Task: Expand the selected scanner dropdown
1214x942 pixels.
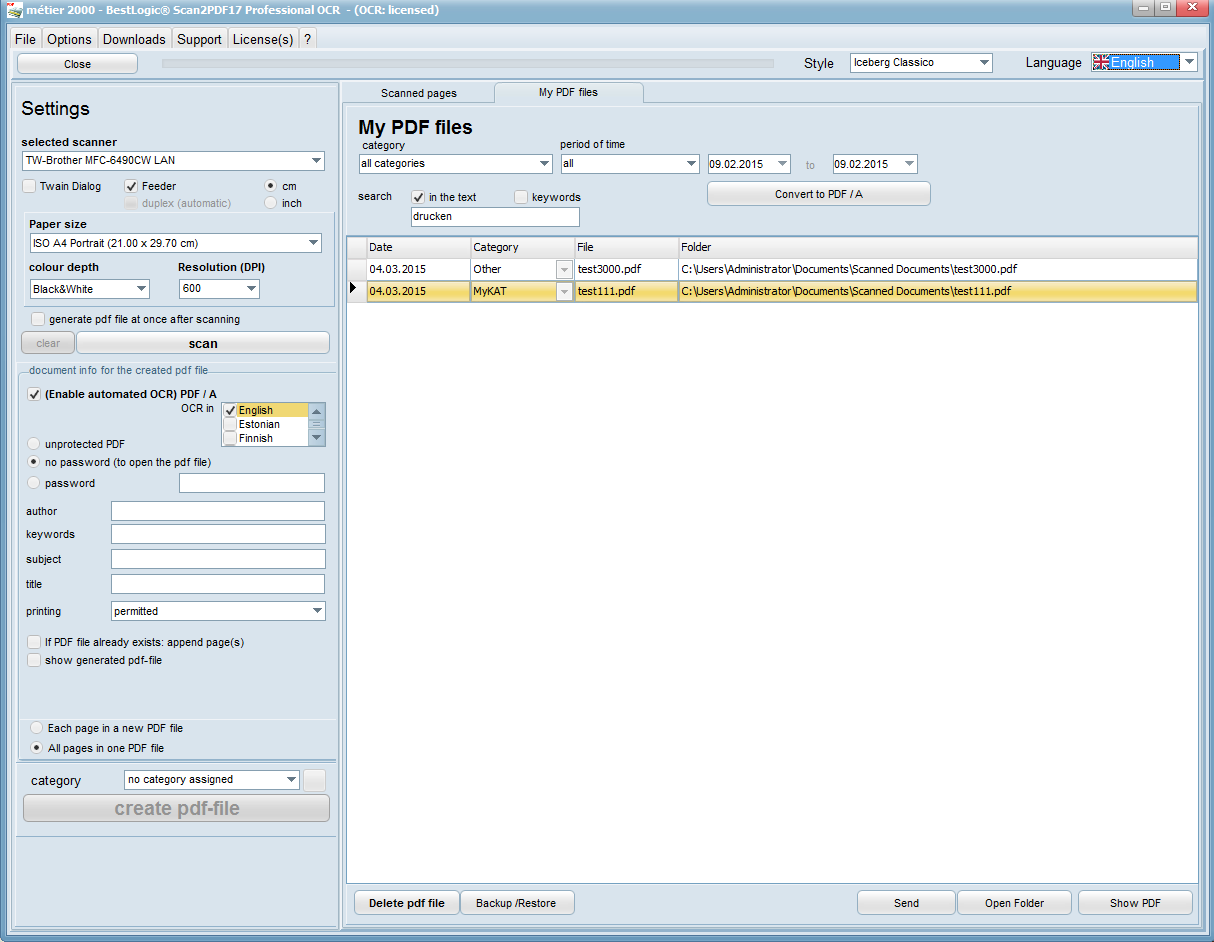Action: pos(316,161)
